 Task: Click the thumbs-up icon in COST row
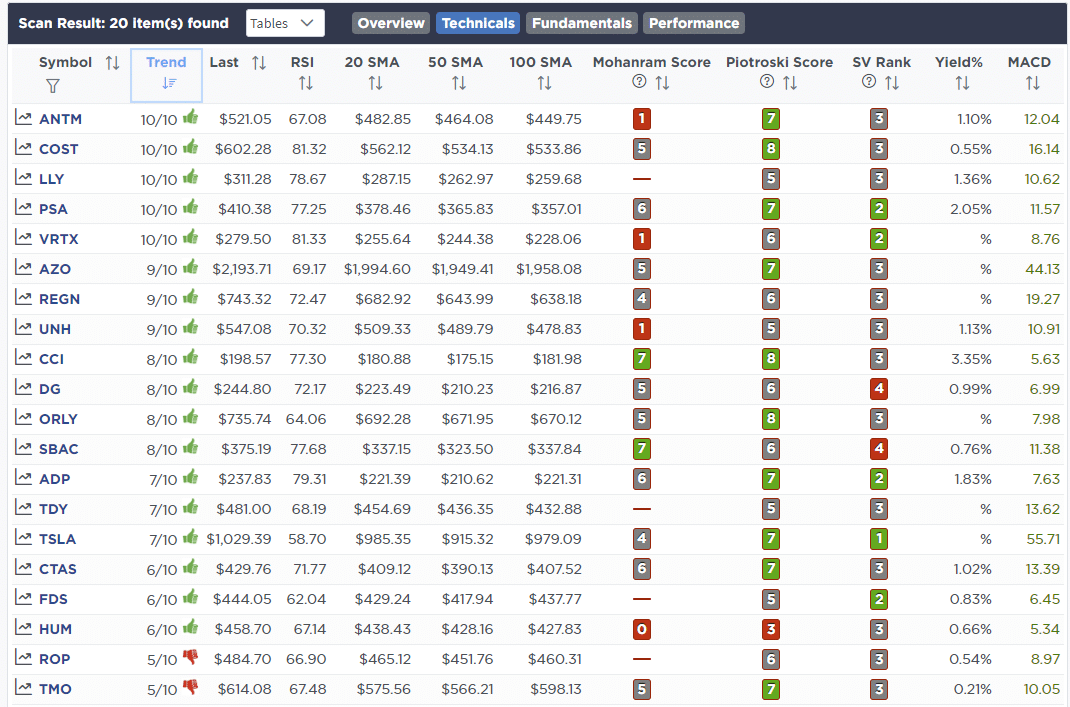(190, 148)
